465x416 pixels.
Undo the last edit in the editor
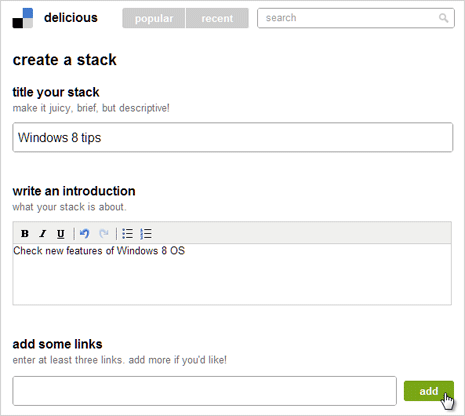[x=85, y=234]
